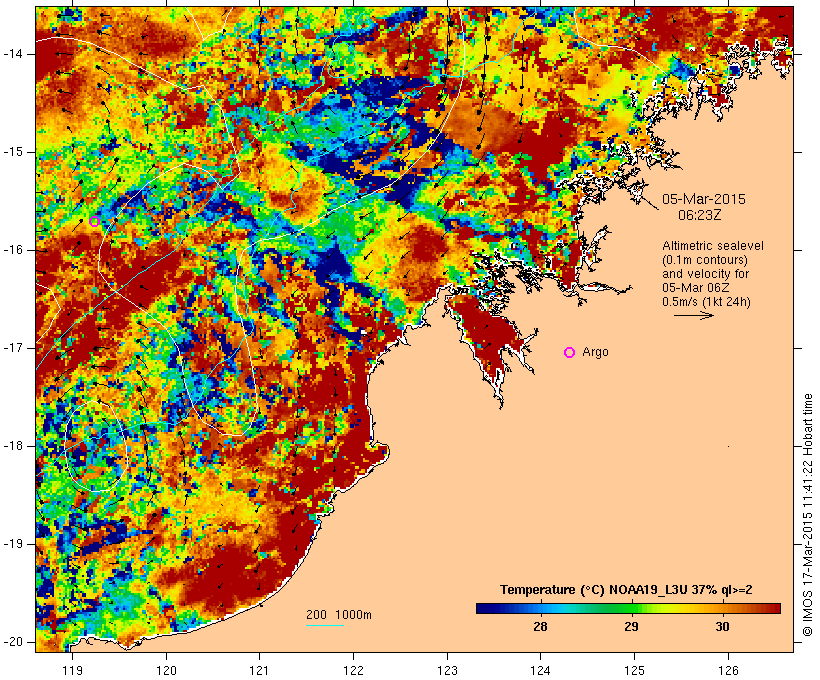
Task: Click the '119' longitude axis label
Action: click(x=72, y=670)
